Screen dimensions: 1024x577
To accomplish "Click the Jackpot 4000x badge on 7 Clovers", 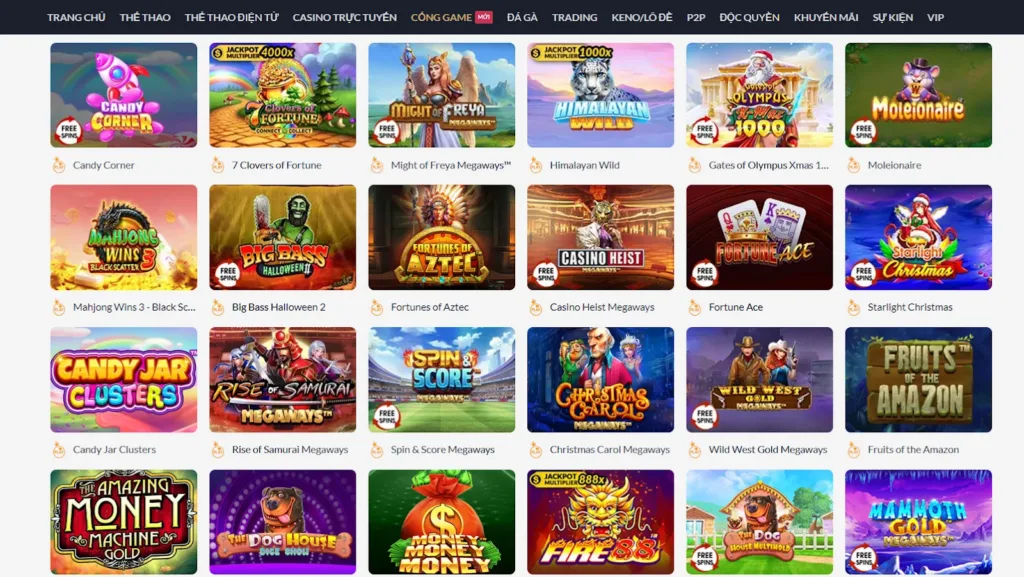I will [x=253, y=52].
